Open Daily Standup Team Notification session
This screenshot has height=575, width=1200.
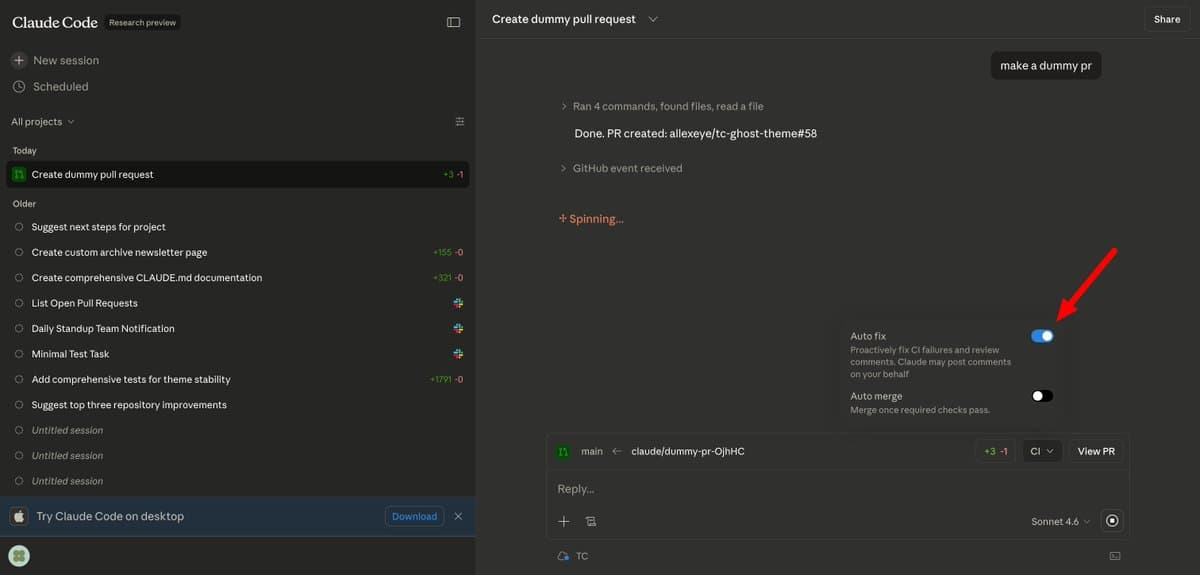tap(237, 328)
